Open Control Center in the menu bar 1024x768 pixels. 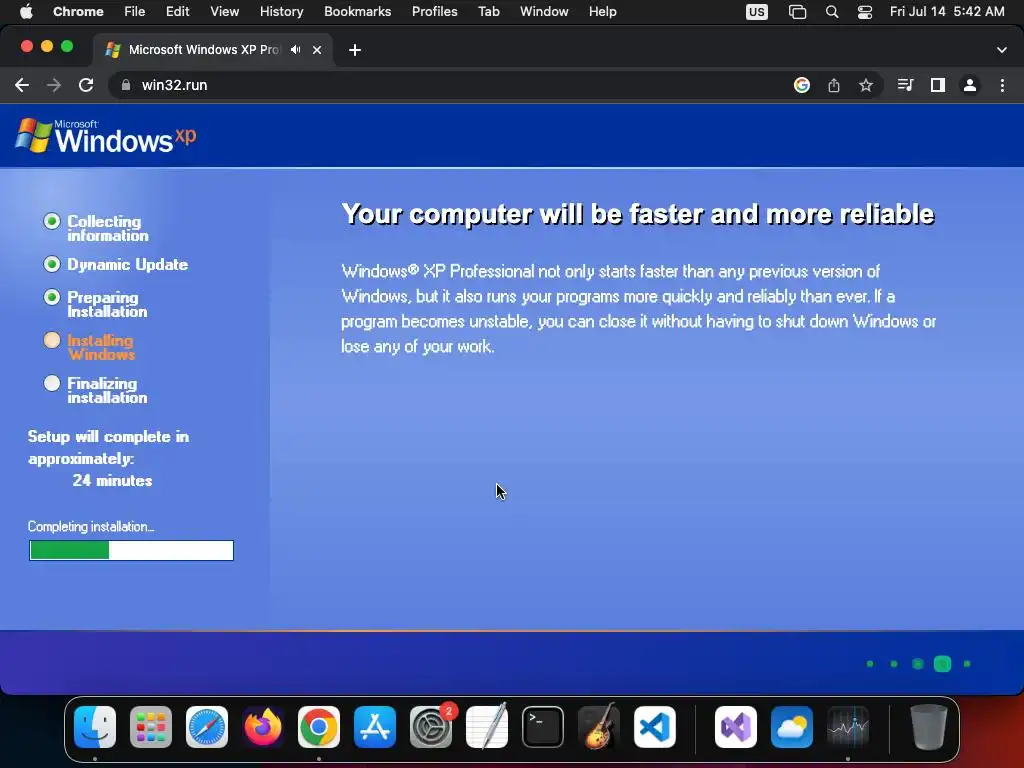coord(865,12)
